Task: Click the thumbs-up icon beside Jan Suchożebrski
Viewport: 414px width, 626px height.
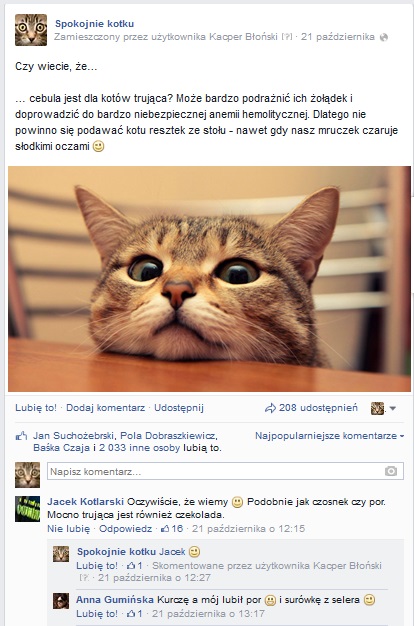Action: [x=21, y=436]
